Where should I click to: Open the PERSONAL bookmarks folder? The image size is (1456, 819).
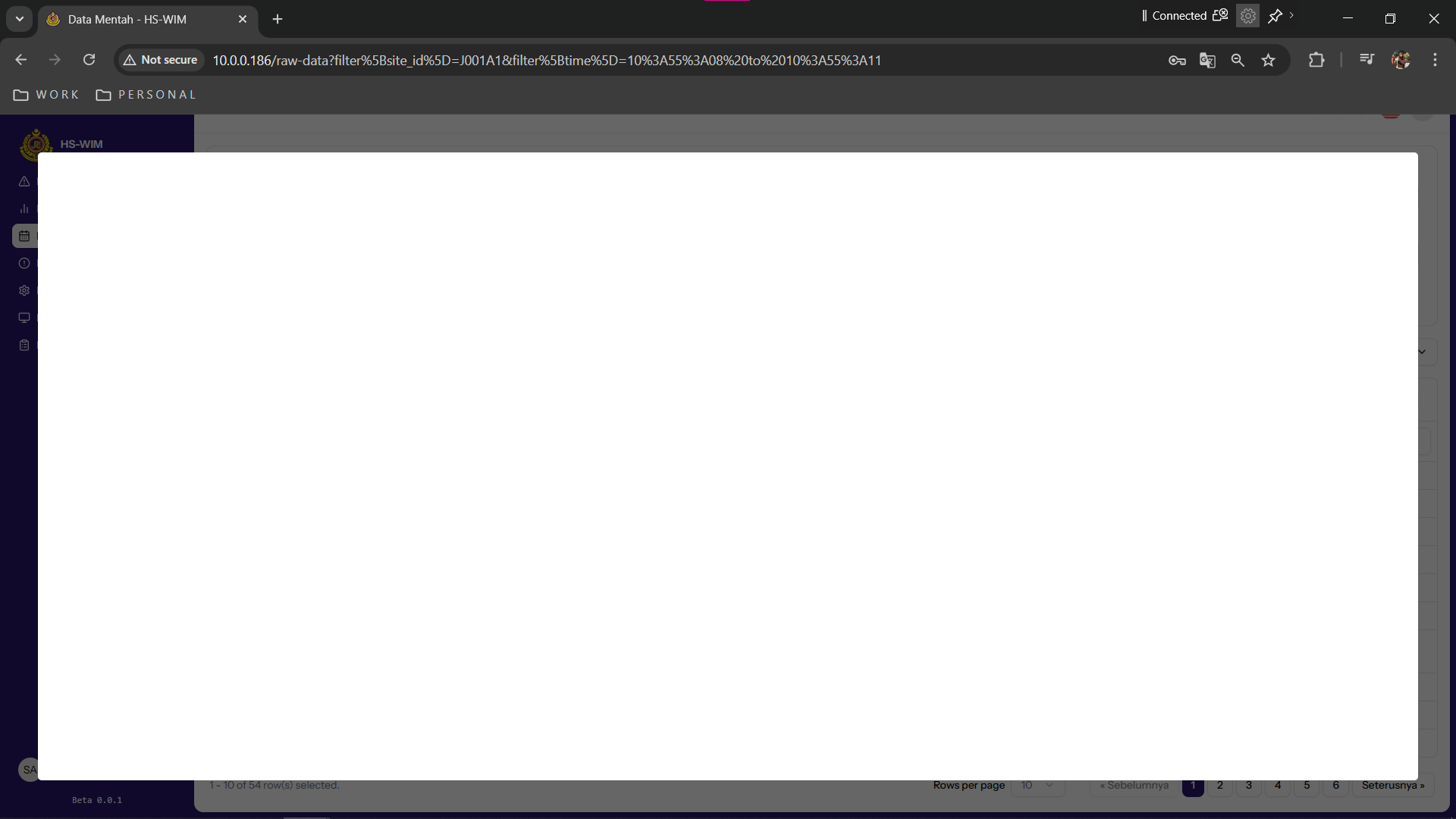[146, 95]
